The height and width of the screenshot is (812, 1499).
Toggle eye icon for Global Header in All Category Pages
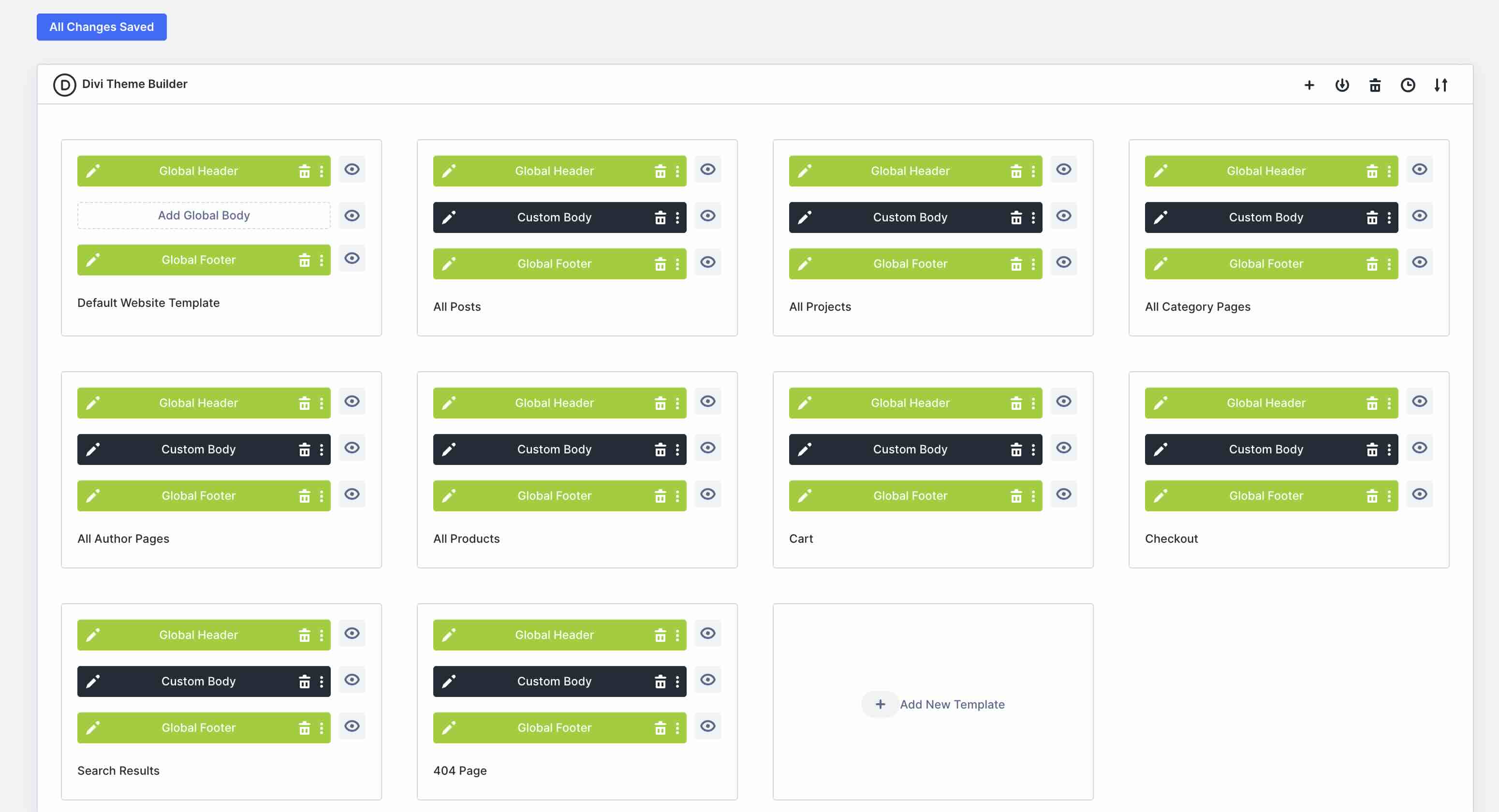pos(1420,169)
